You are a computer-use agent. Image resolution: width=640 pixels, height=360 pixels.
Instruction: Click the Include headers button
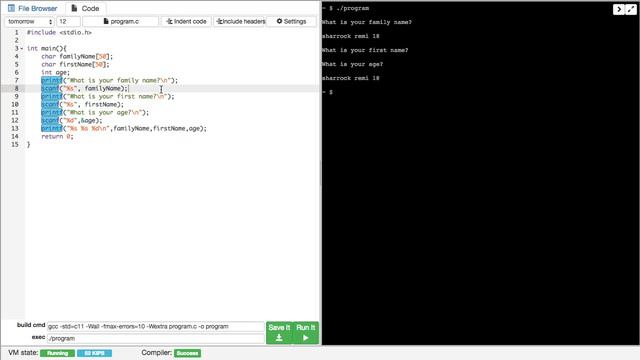(240, 21)
